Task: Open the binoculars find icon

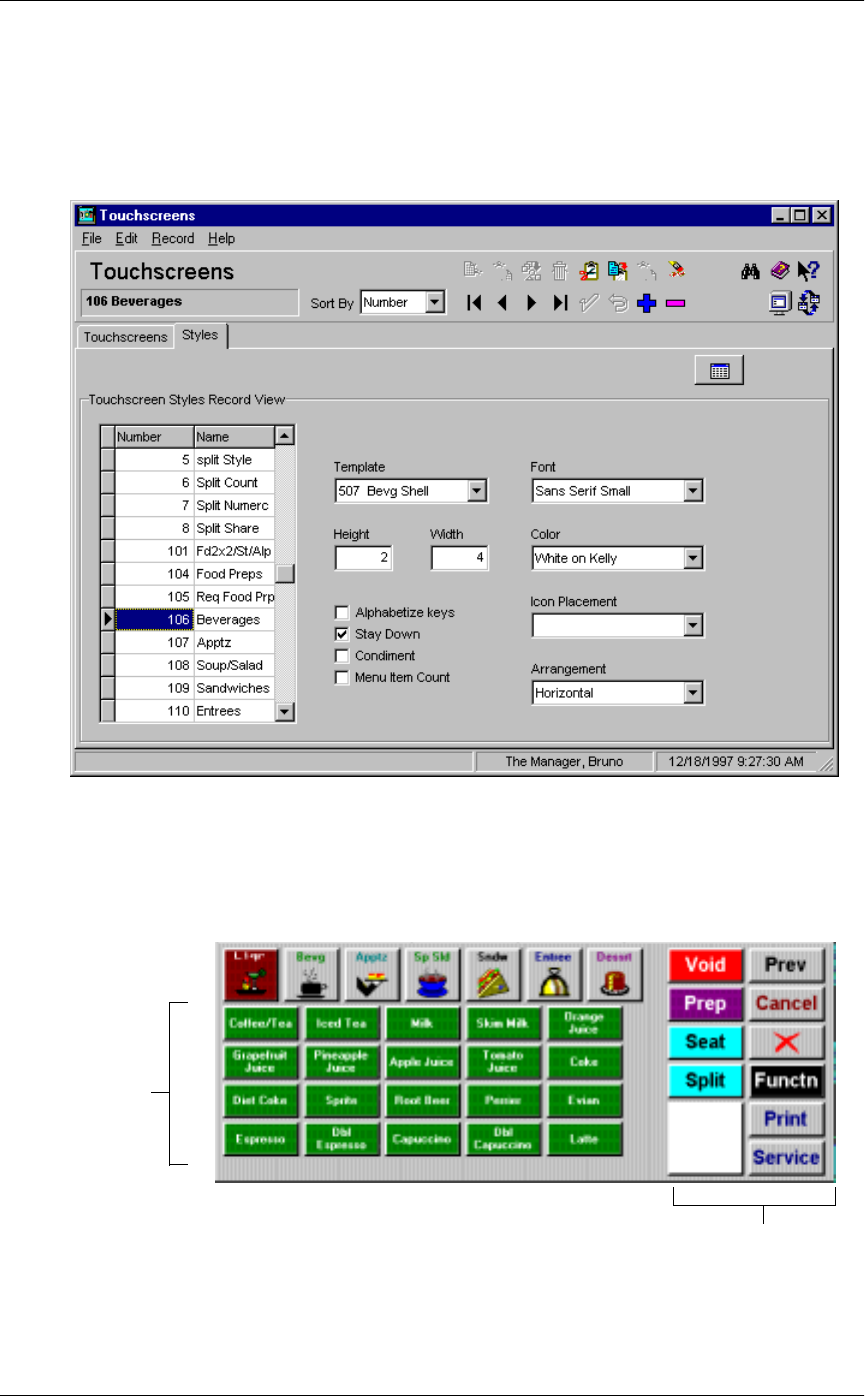Action: [751, 270]
